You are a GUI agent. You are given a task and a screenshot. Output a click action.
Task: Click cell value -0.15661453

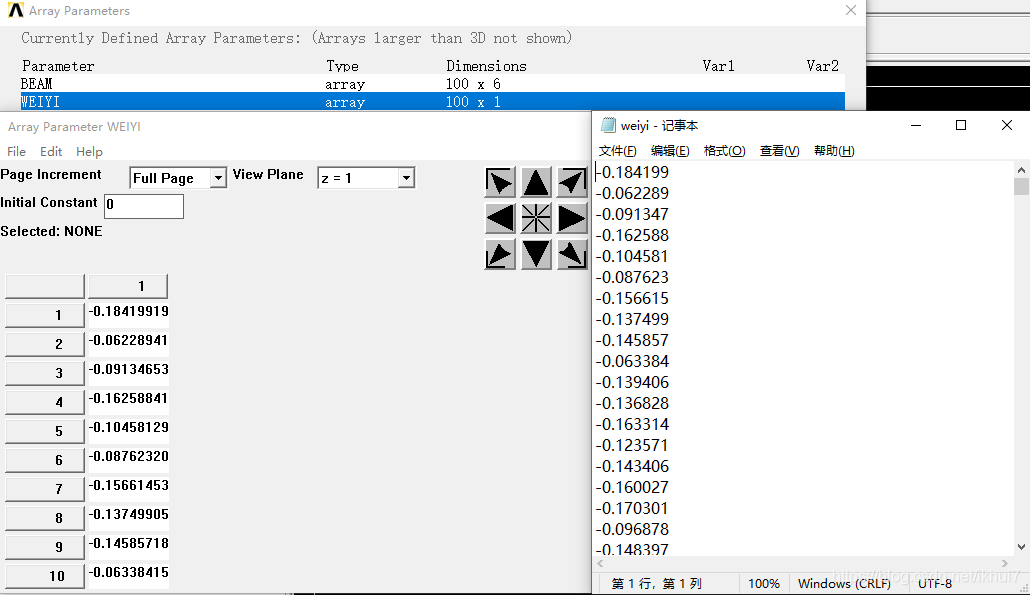pyautogui.click(x=129, y=485)
